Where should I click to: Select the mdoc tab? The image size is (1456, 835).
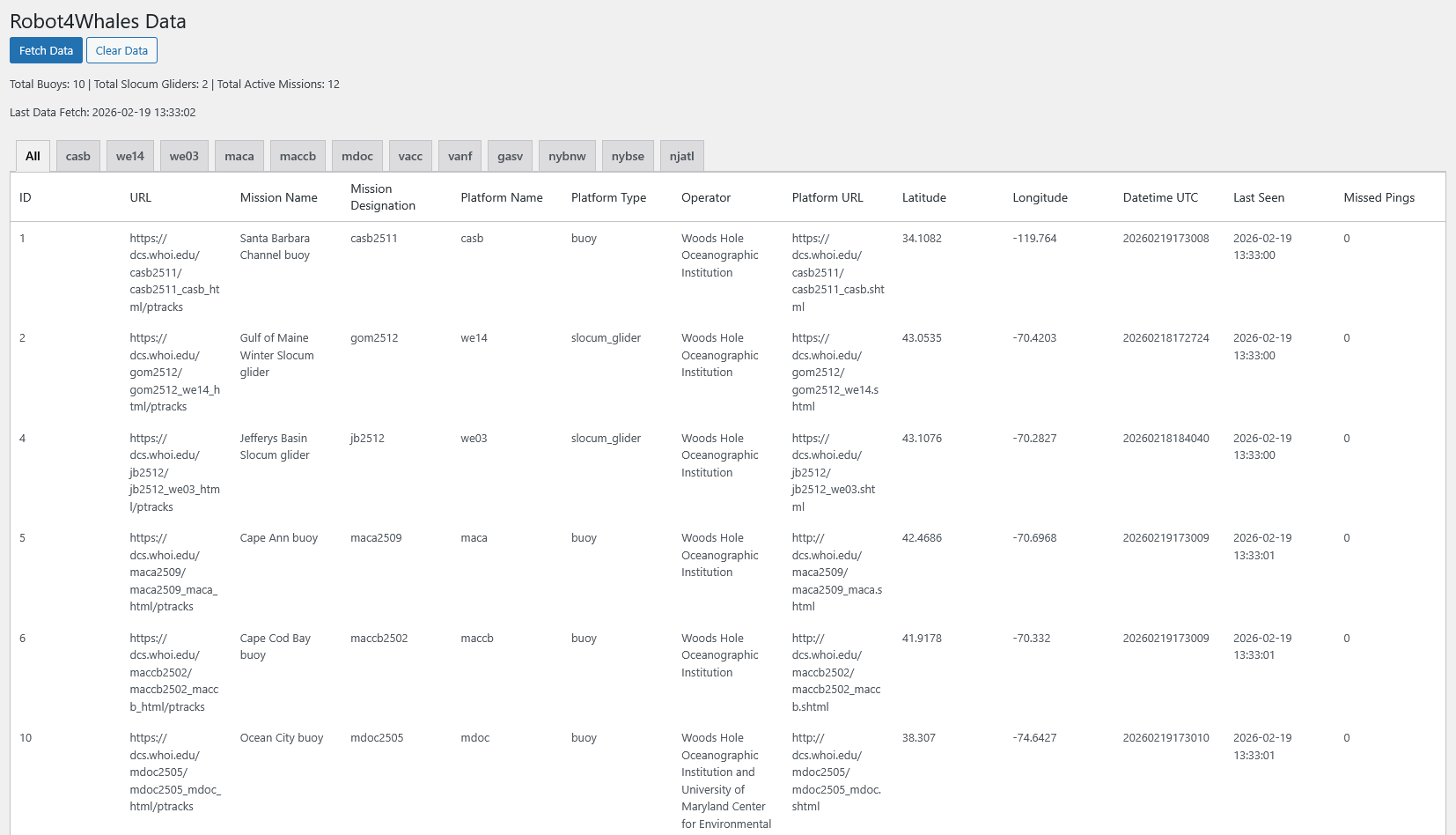point(357,155)
